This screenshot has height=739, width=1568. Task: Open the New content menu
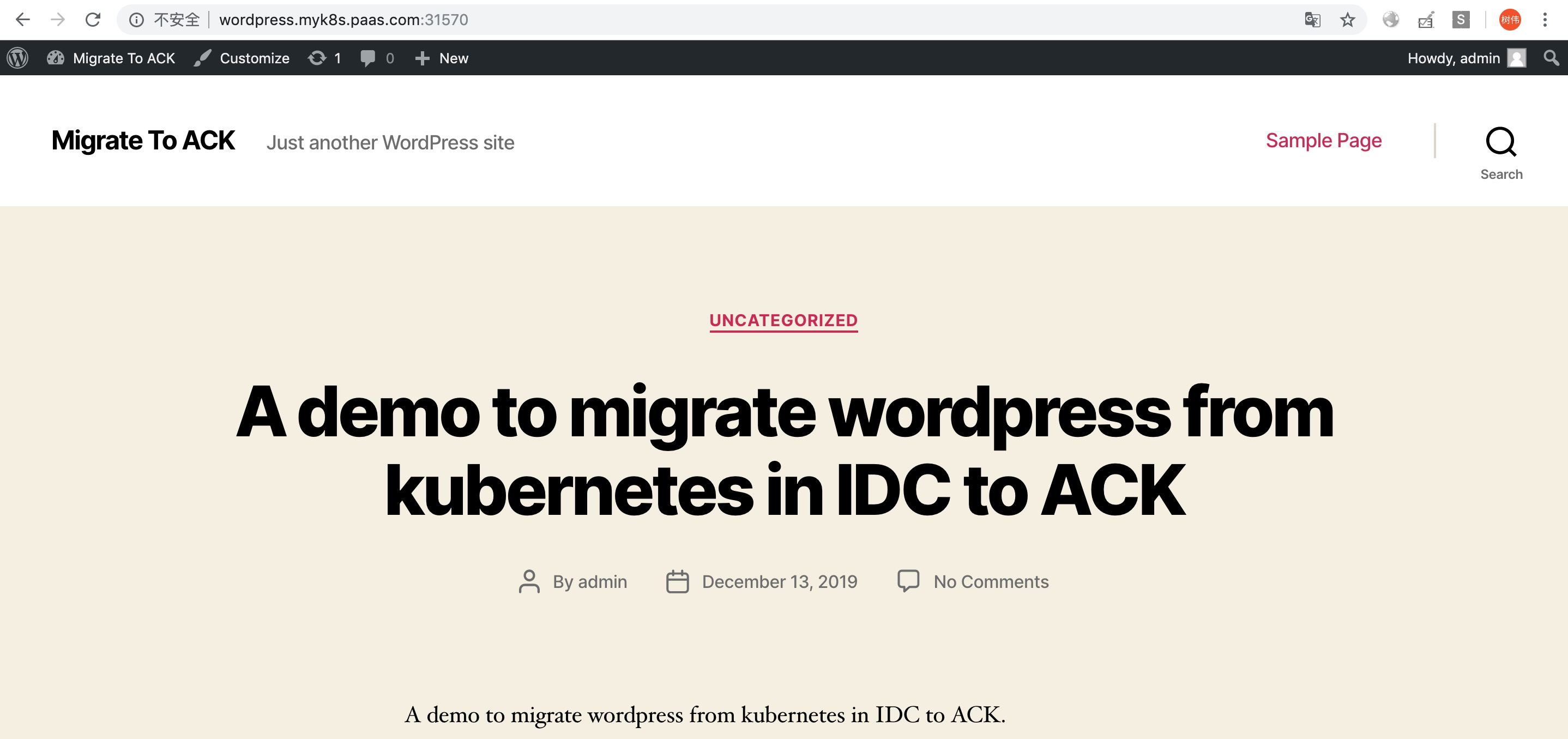pos(454,58)
